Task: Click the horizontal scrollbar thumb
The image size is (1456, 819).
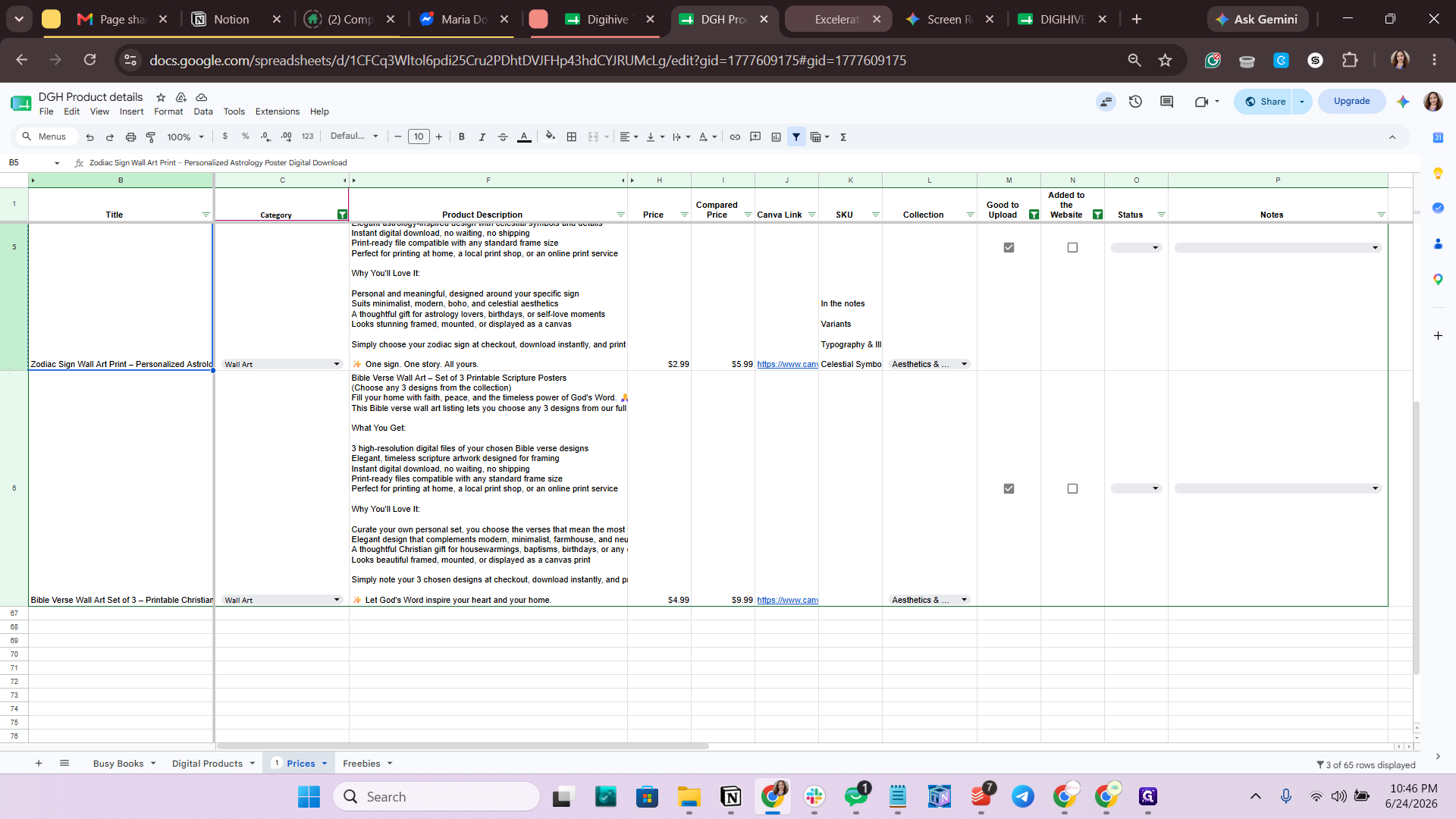Action: (463, 746)
